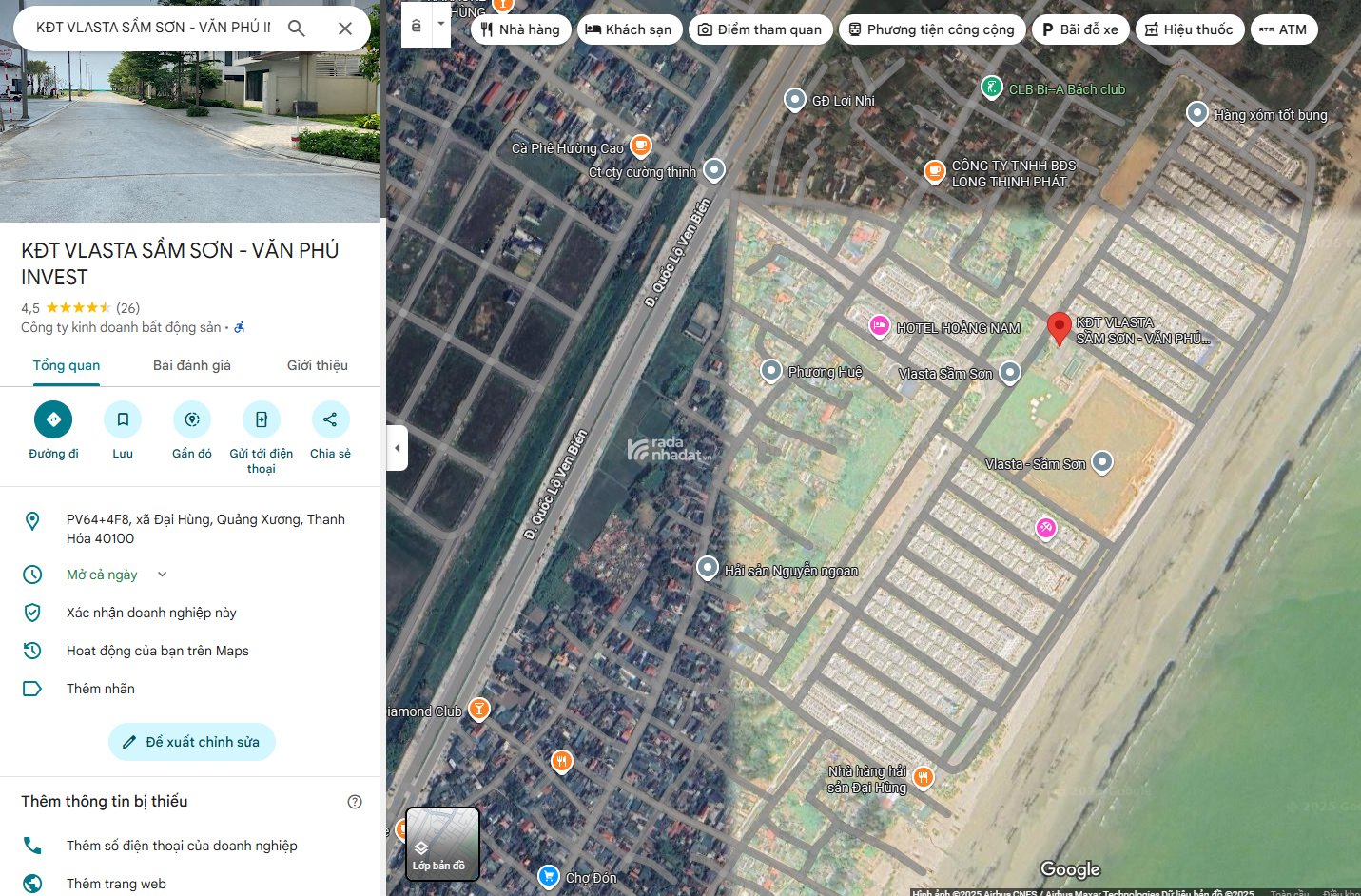This screenshot has width=1361, height=896.
Task: Collapse the side panel arrow
Action: click(x=398, y=448)
